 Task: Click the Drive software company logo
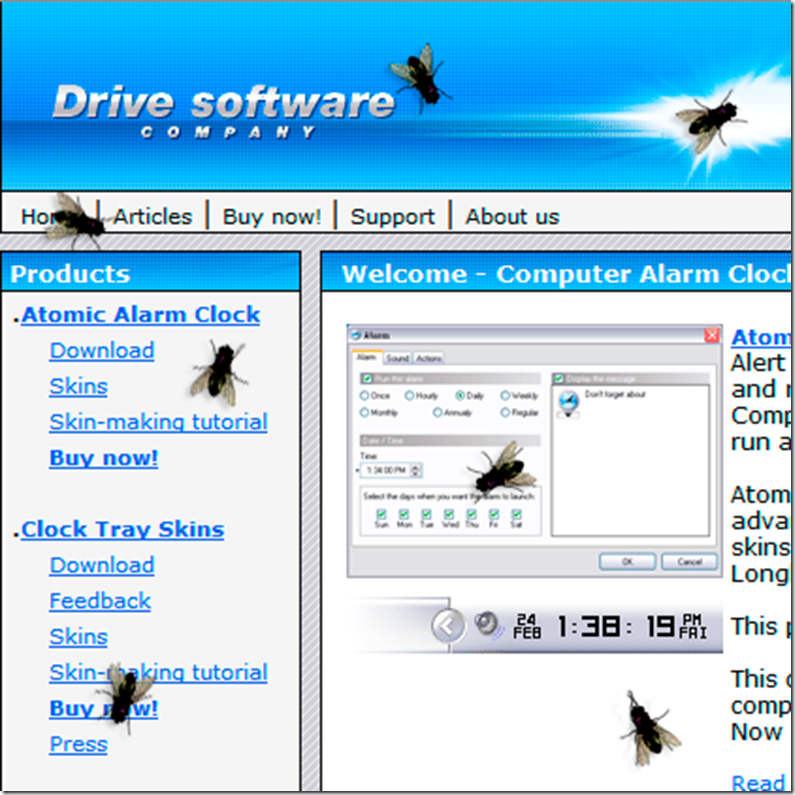[x=224, y=111]
